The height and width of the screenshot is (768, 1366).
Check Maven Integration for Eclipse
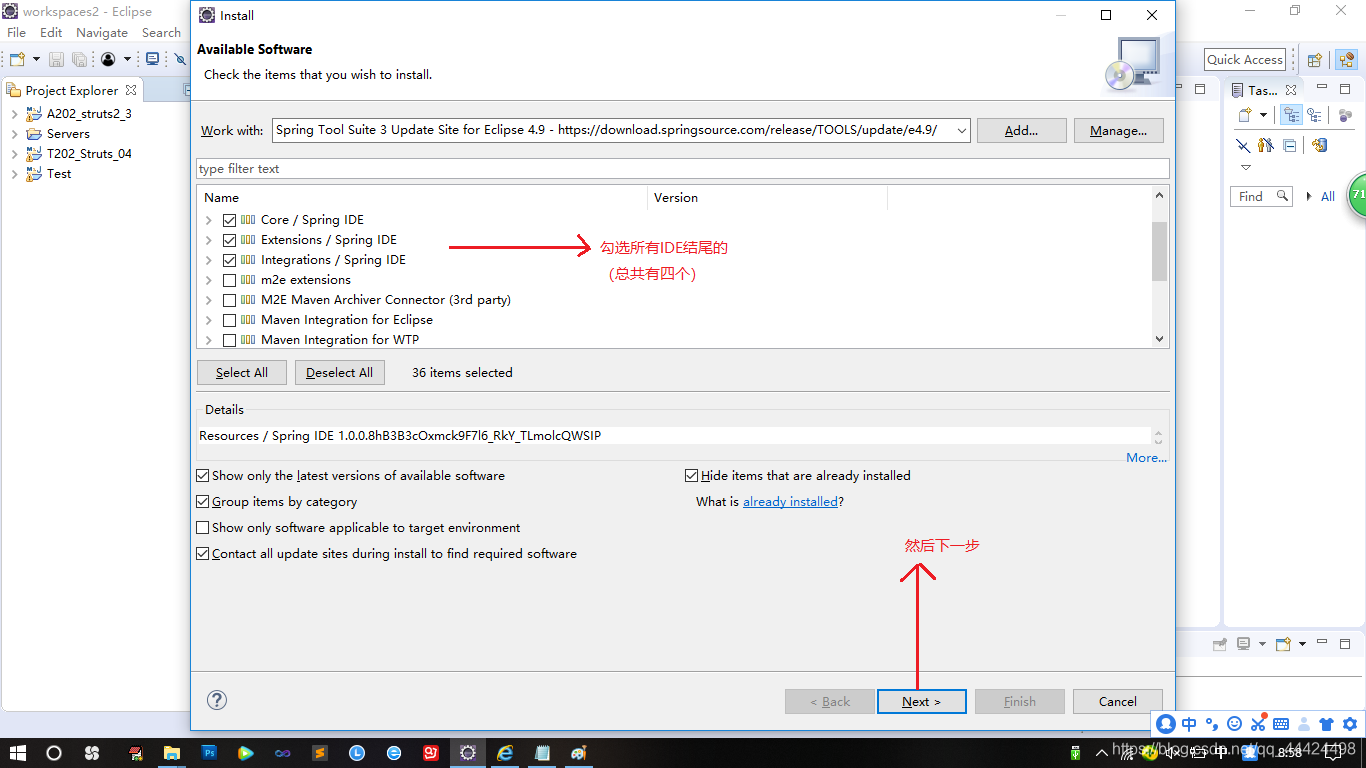pyautogui.click(x=230, y=320)
